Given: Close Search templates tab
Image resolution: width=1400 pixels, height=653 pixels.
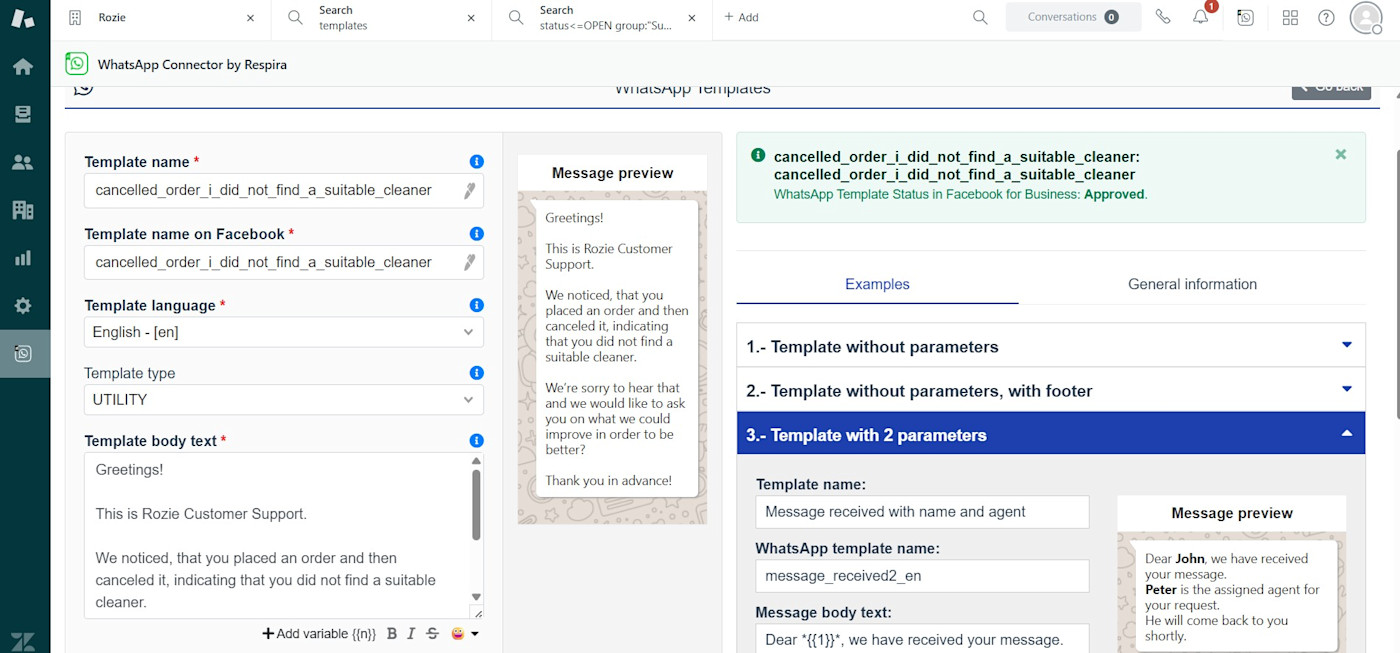Looking at the screenshot, I should coord(471,18).
